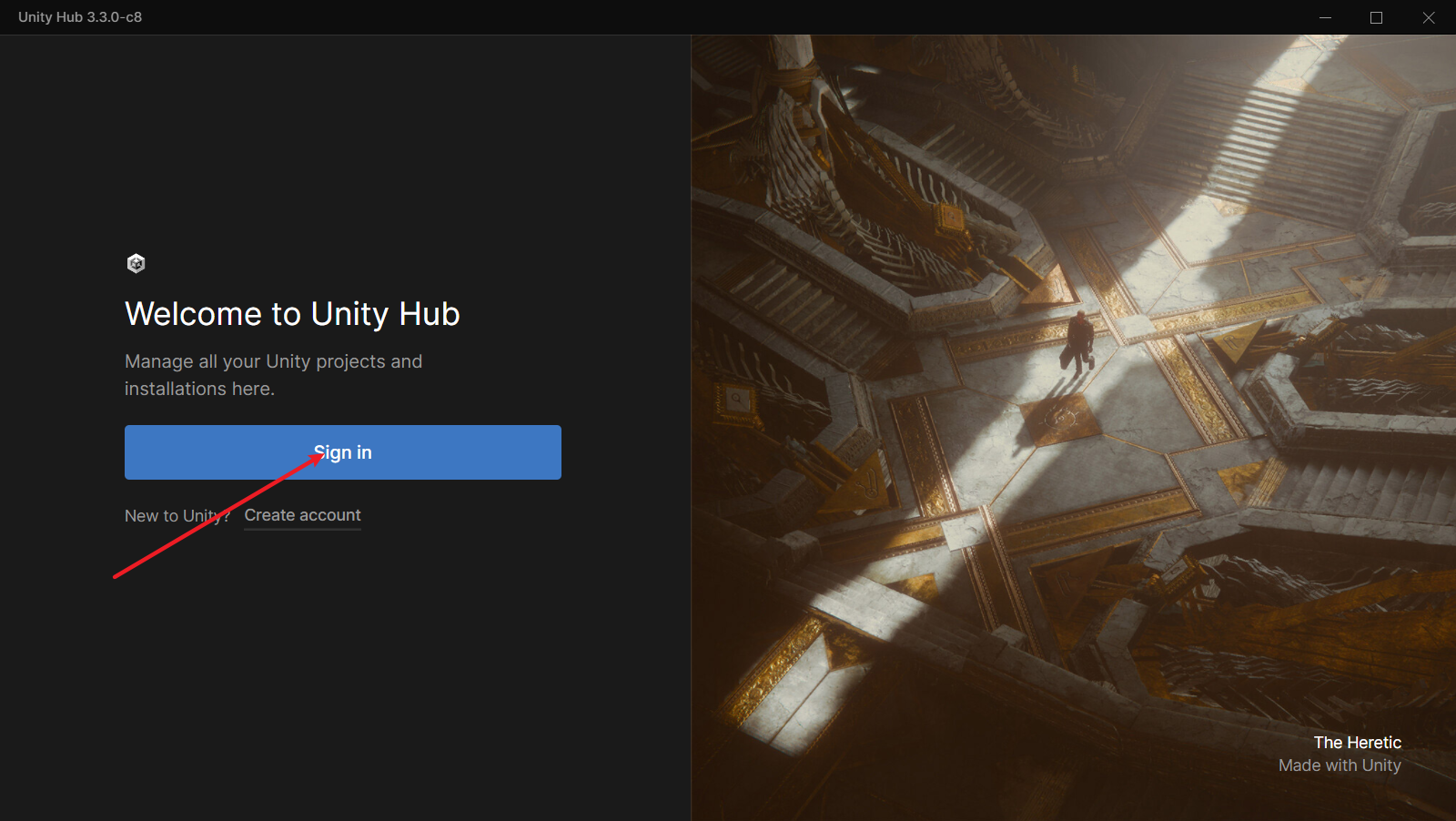Click the 'New to Unity?' text
This screenshot has height=821, width=1456.
pos(177,516)
